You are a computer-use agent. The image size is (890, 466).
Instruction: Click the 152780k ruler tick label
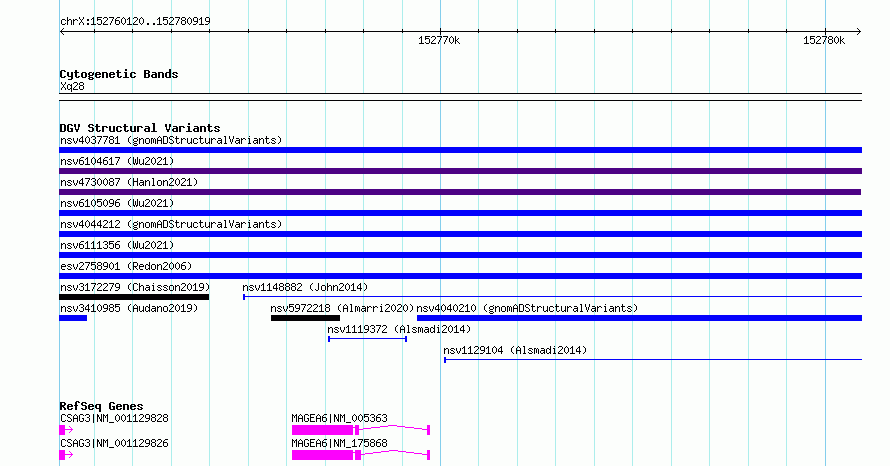coord(824,40)
